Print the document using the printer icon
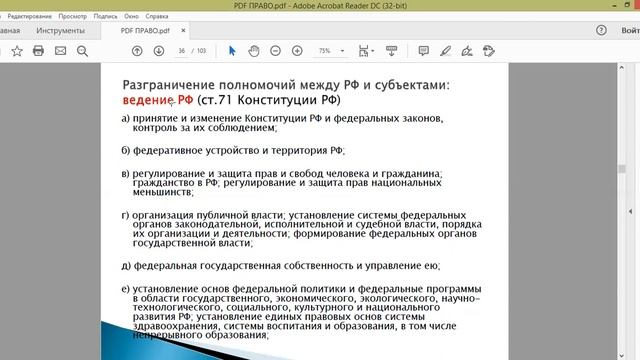640x360 pixels. (x=38, y=51)
